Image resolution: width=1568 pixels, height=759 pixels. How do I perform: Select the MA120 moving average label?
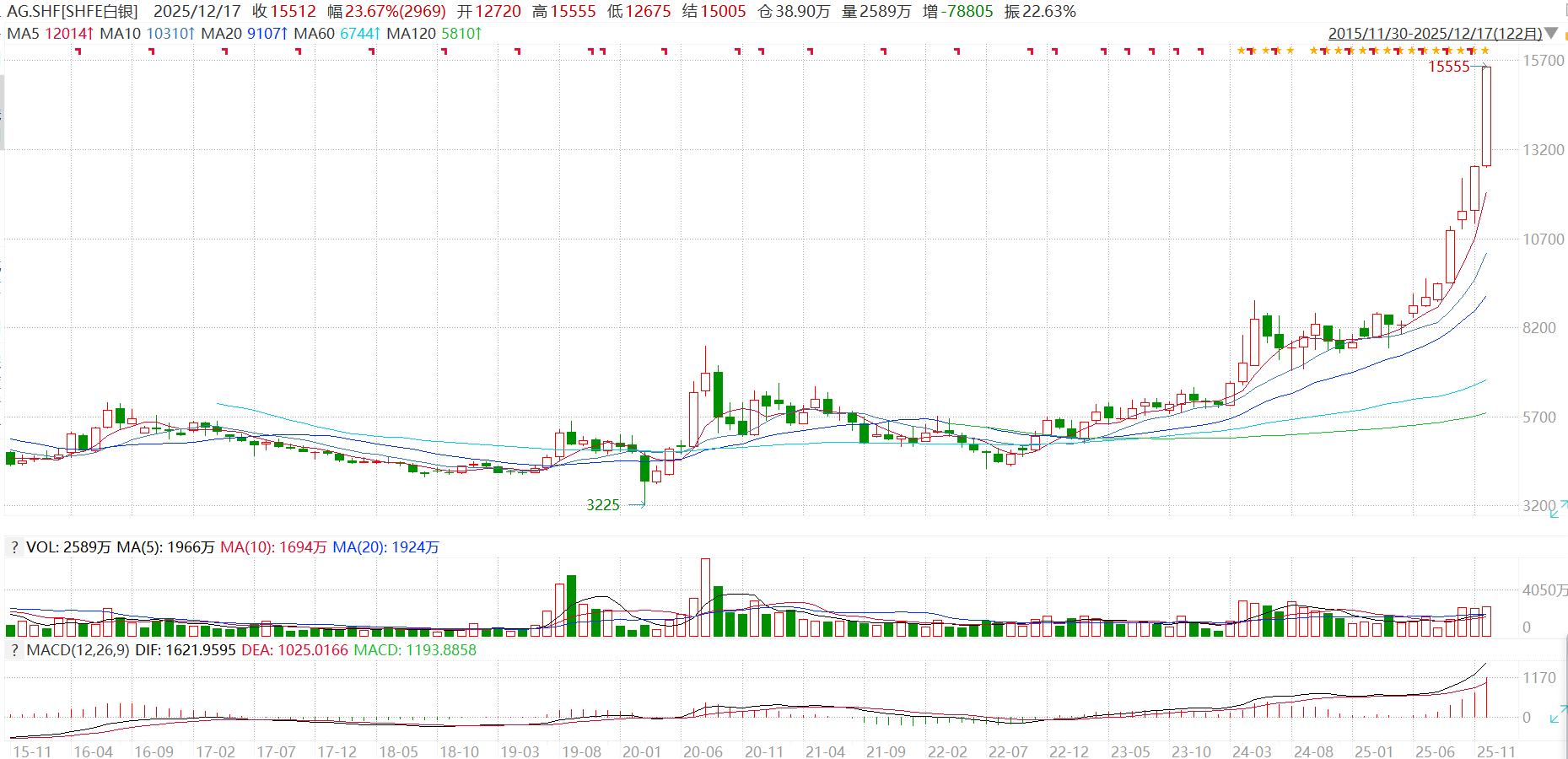tap(411, 34)
